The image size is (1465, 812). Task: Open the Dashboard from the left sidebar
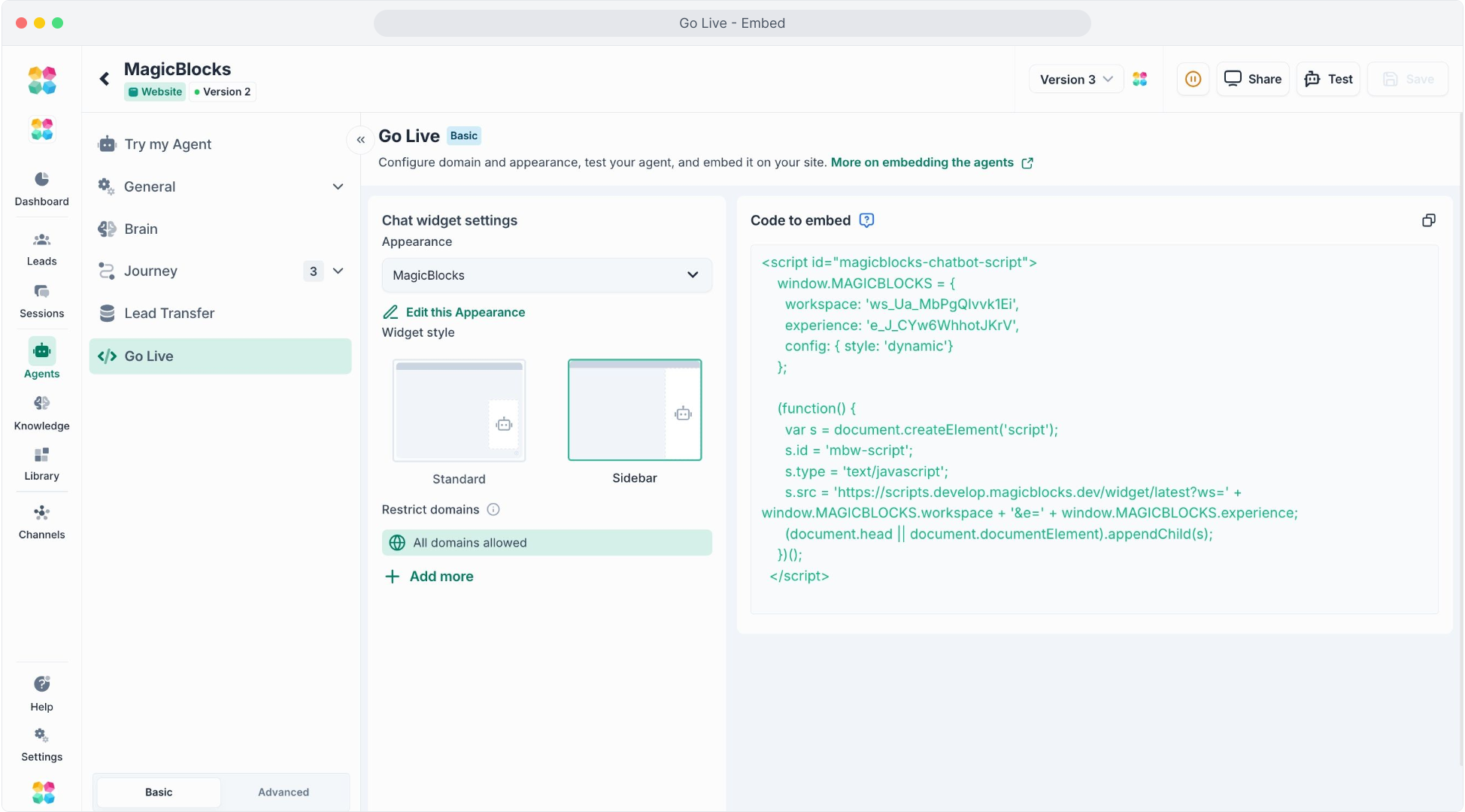[42, 188]
